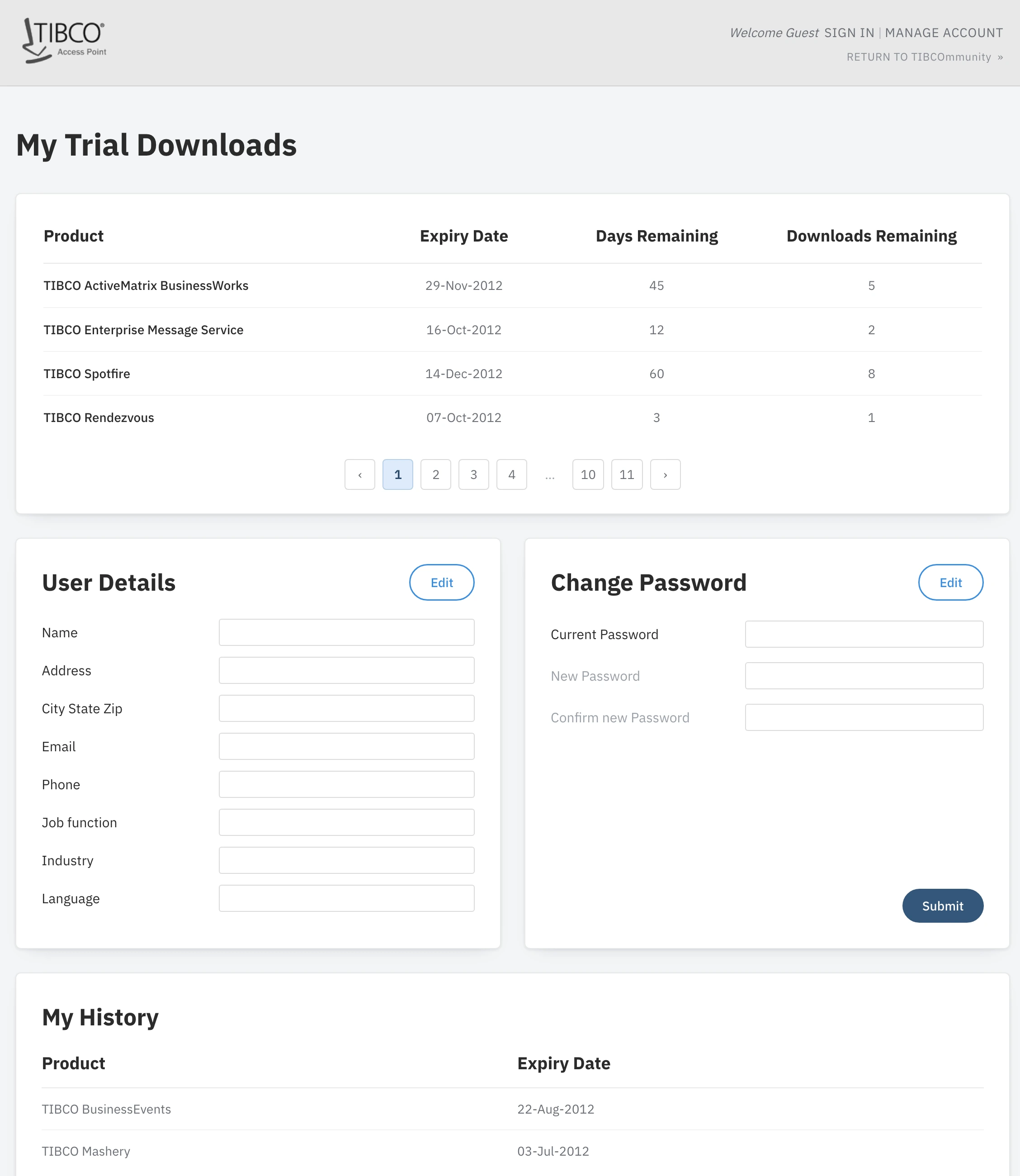Open page 3 of trial downloads

tap(473, 474)
